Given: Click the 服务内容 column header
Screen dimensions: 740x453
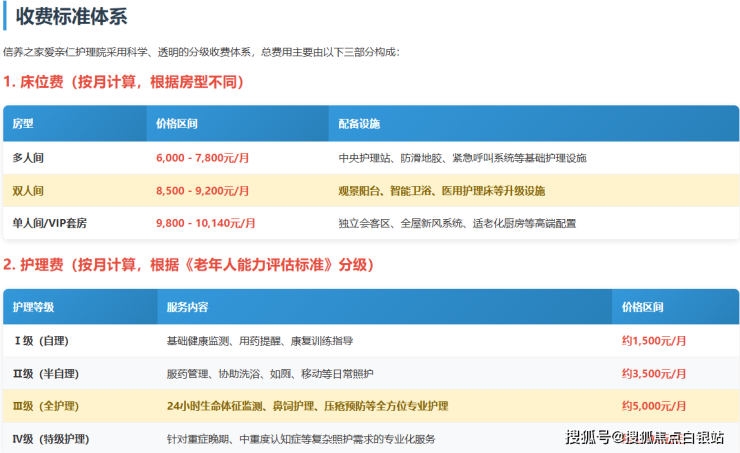Looking at the screenshot, I should (187, 307).
